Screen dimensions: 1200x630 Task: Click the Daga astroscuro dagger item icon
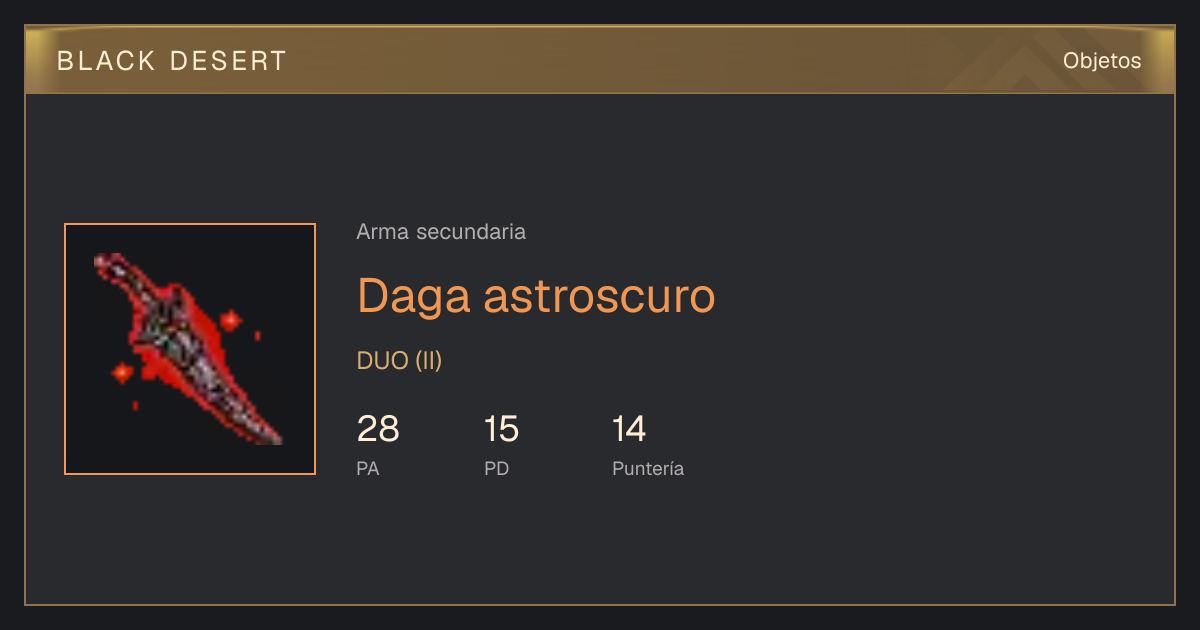[190, 349]
